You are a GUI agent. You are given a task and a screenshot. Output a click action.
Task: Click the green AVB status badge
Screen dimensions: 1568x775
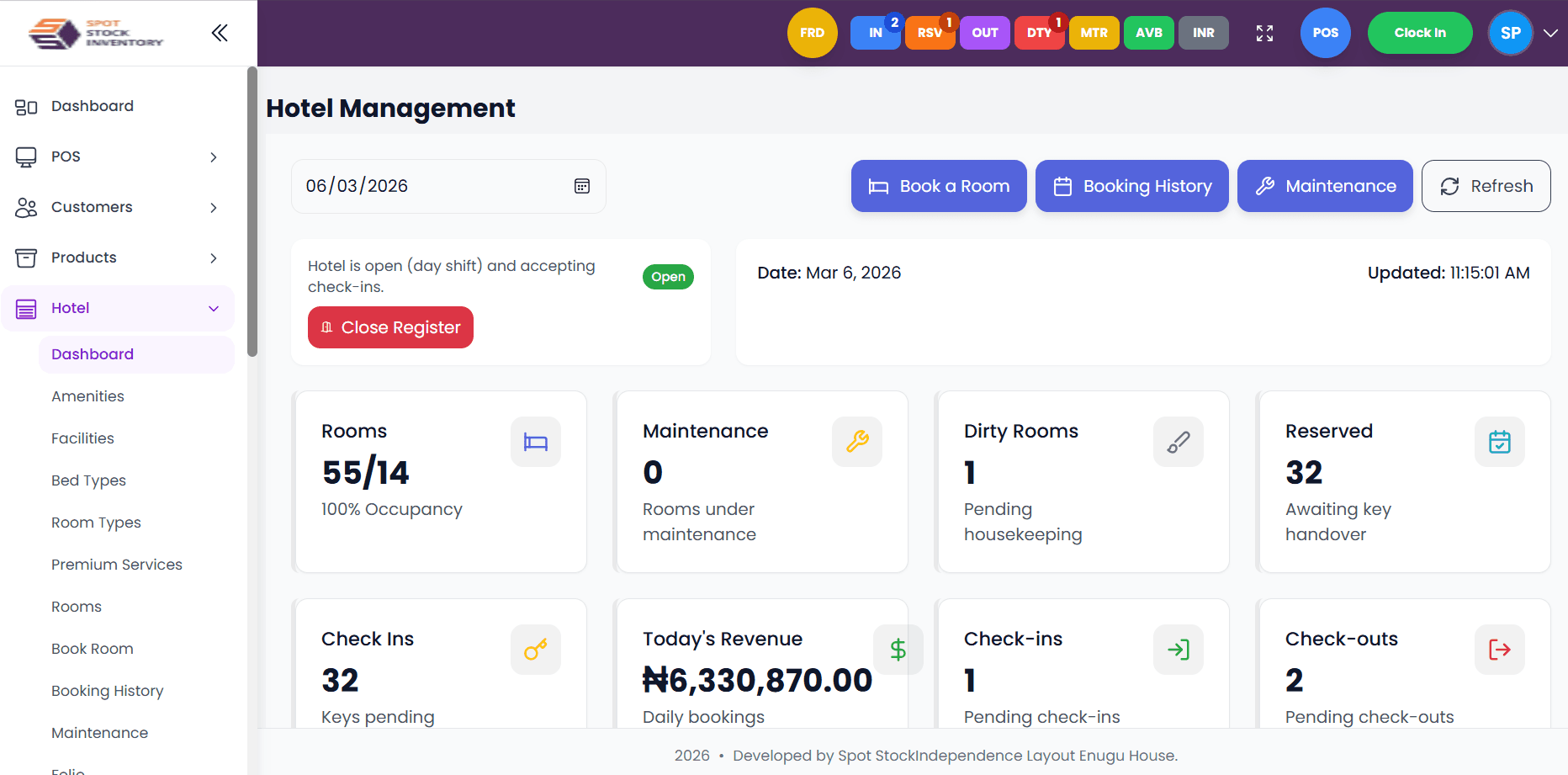(1148, 33)
